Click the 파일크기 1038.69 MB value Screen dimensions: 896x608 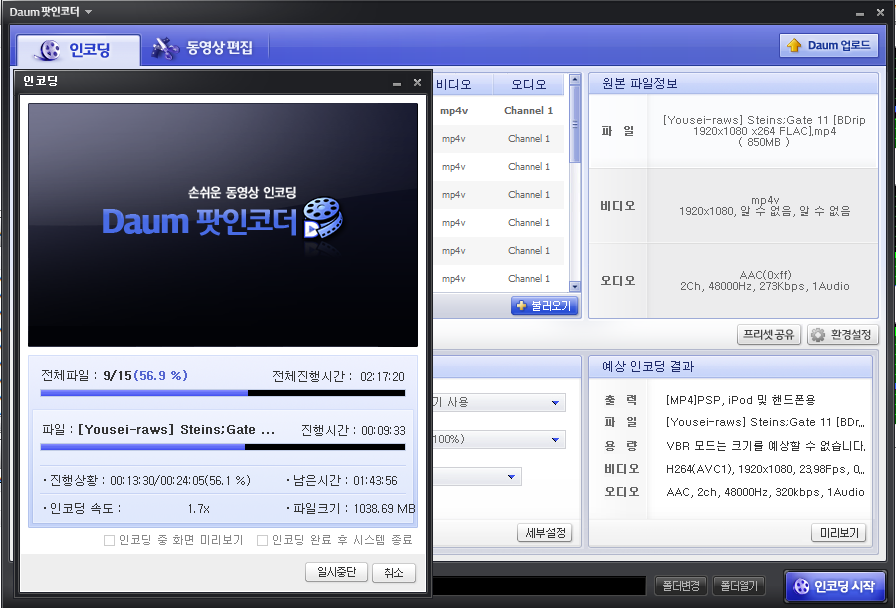pyautogui.click(x=384, y=509)
